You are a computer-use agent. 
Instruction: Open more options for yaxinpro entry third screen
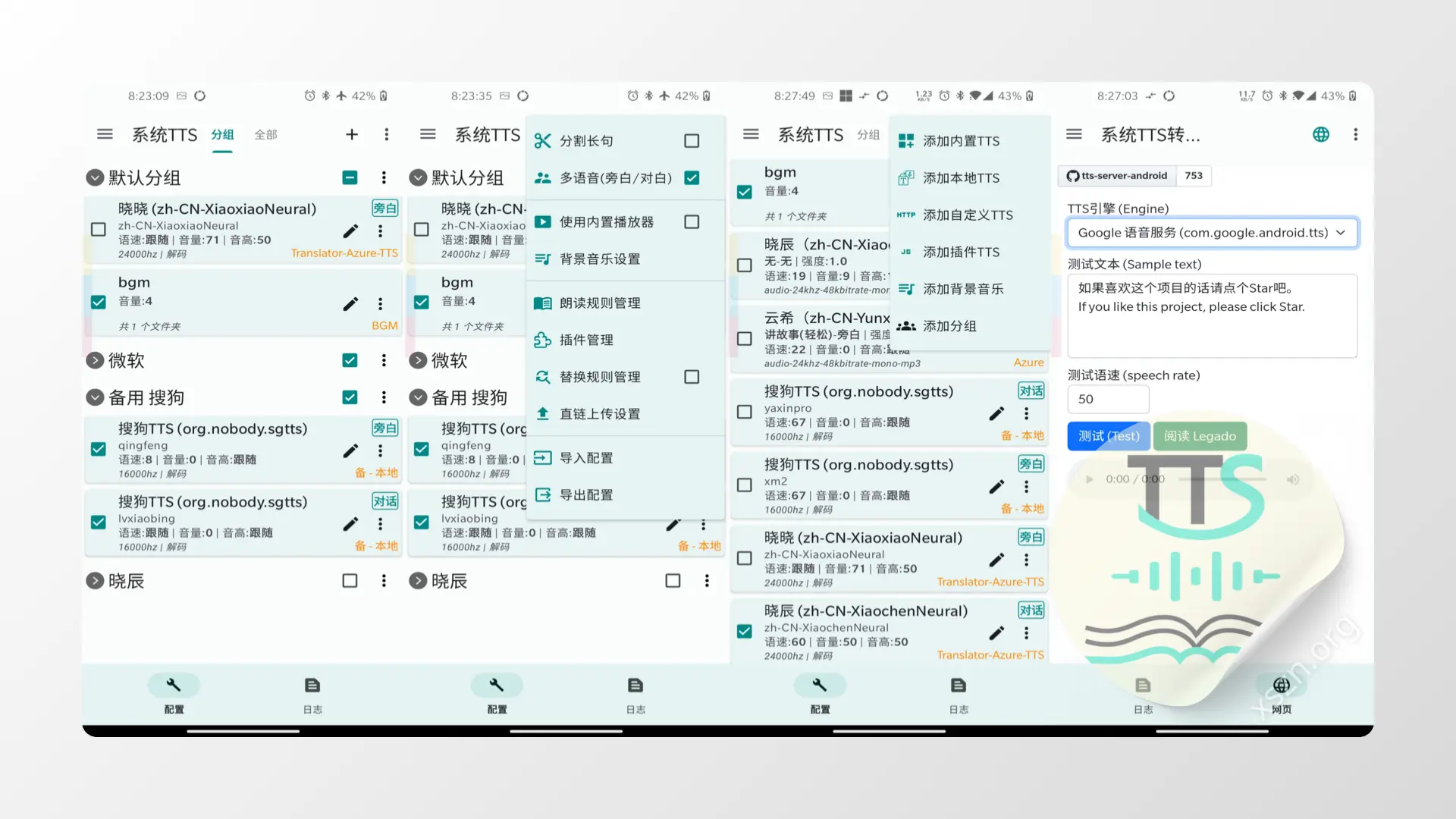(x=1027, y=413)
